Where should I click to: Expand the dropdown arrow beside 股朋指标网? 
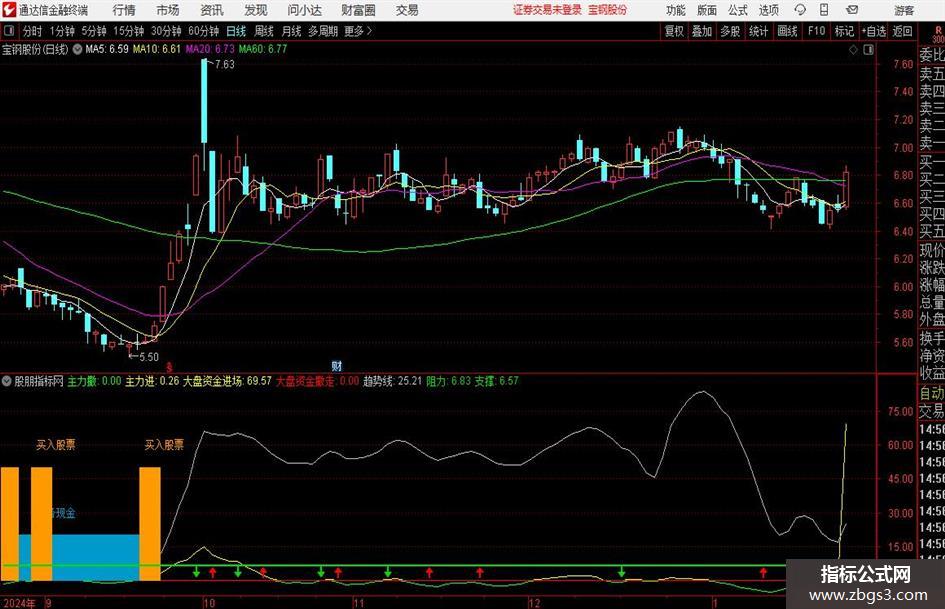click(x=7, y=381)
